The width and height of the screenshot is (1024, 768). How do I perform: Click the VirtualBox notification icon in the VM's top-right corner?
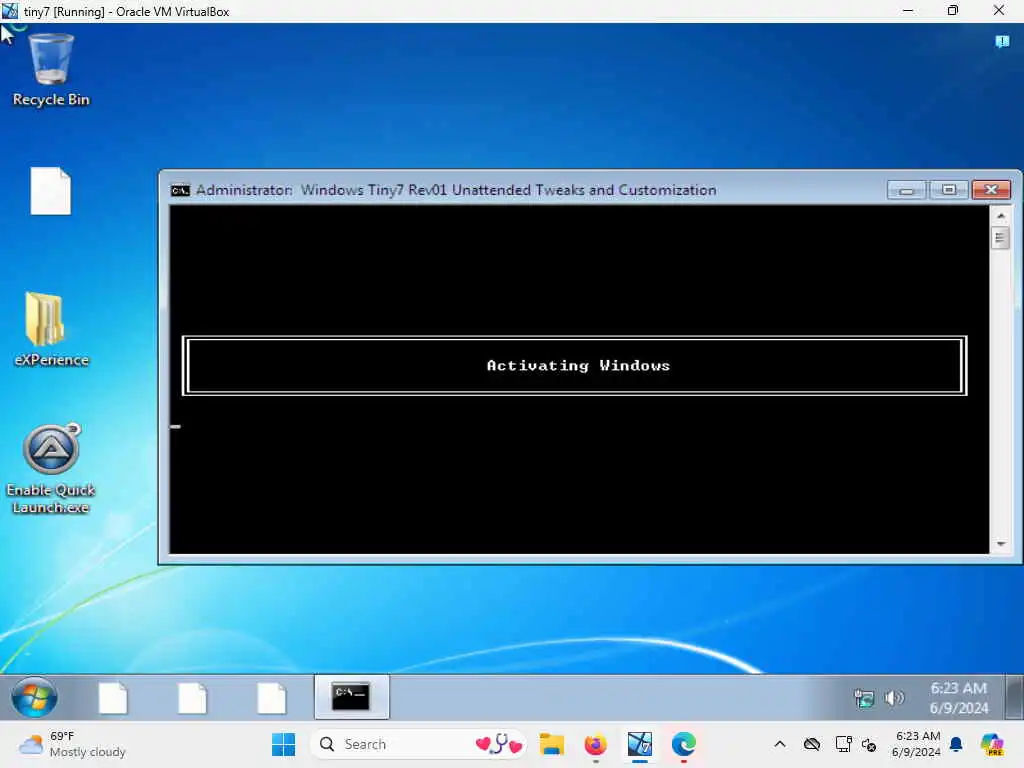click(1002, 42)
